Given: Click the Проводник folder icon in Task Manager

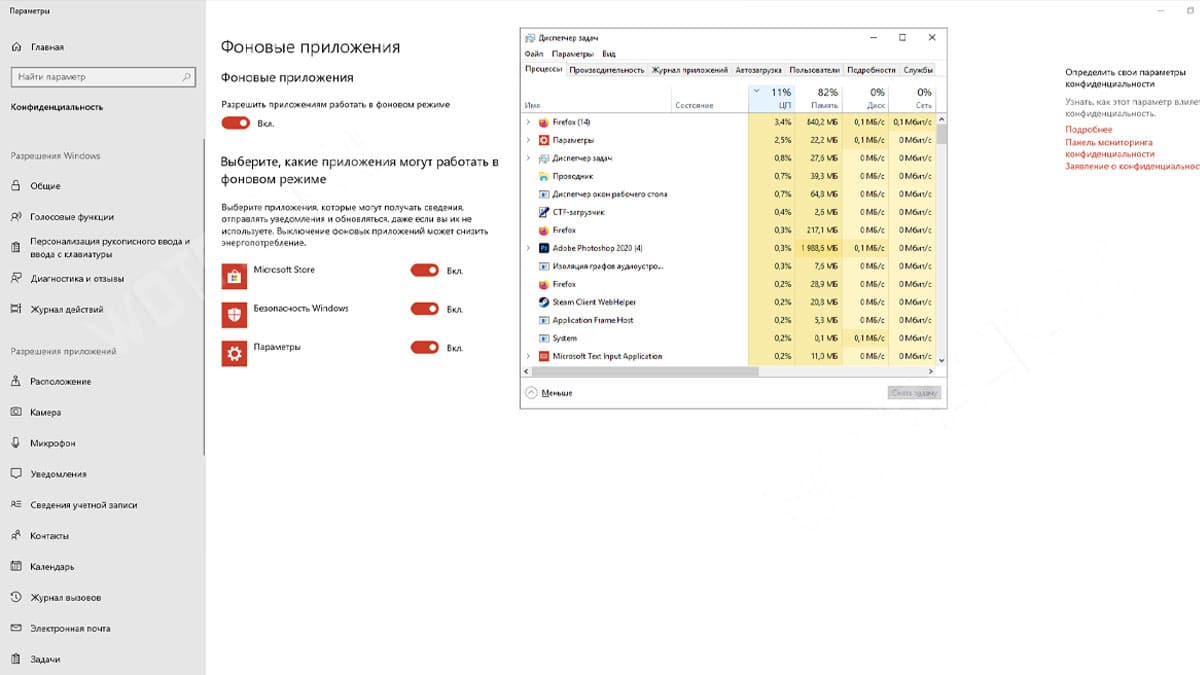Looking at the screenshot, I should tap(544, 176).
